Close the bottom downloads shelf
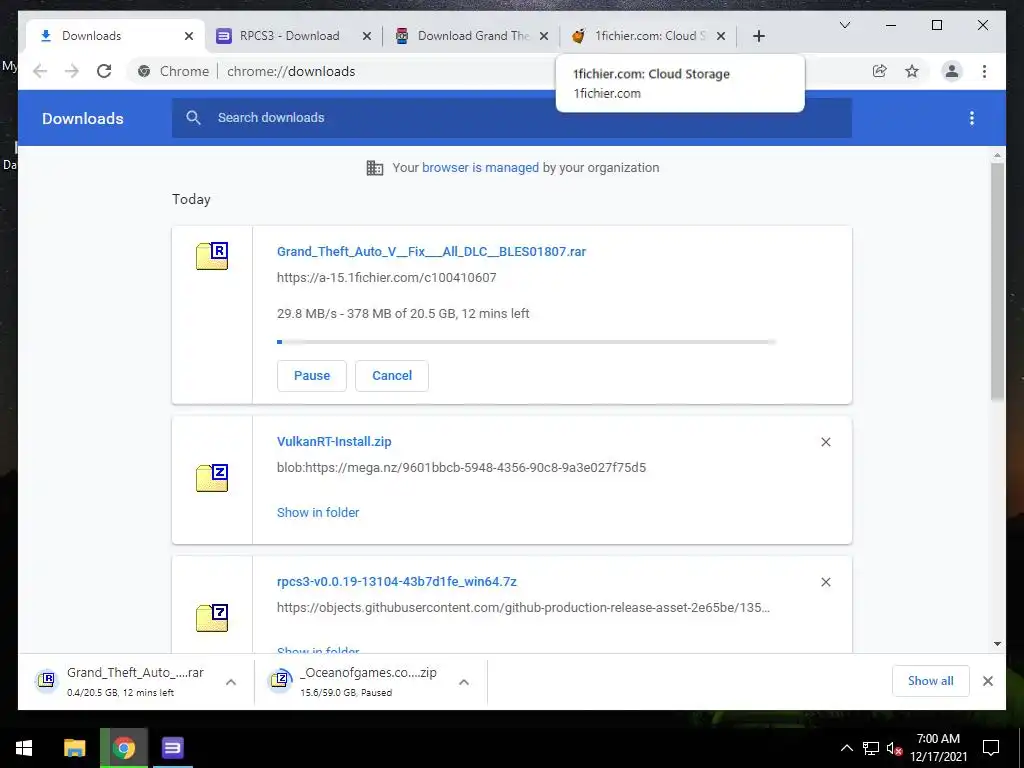Viewport: 1024px width, 768px height. (987, 681)
